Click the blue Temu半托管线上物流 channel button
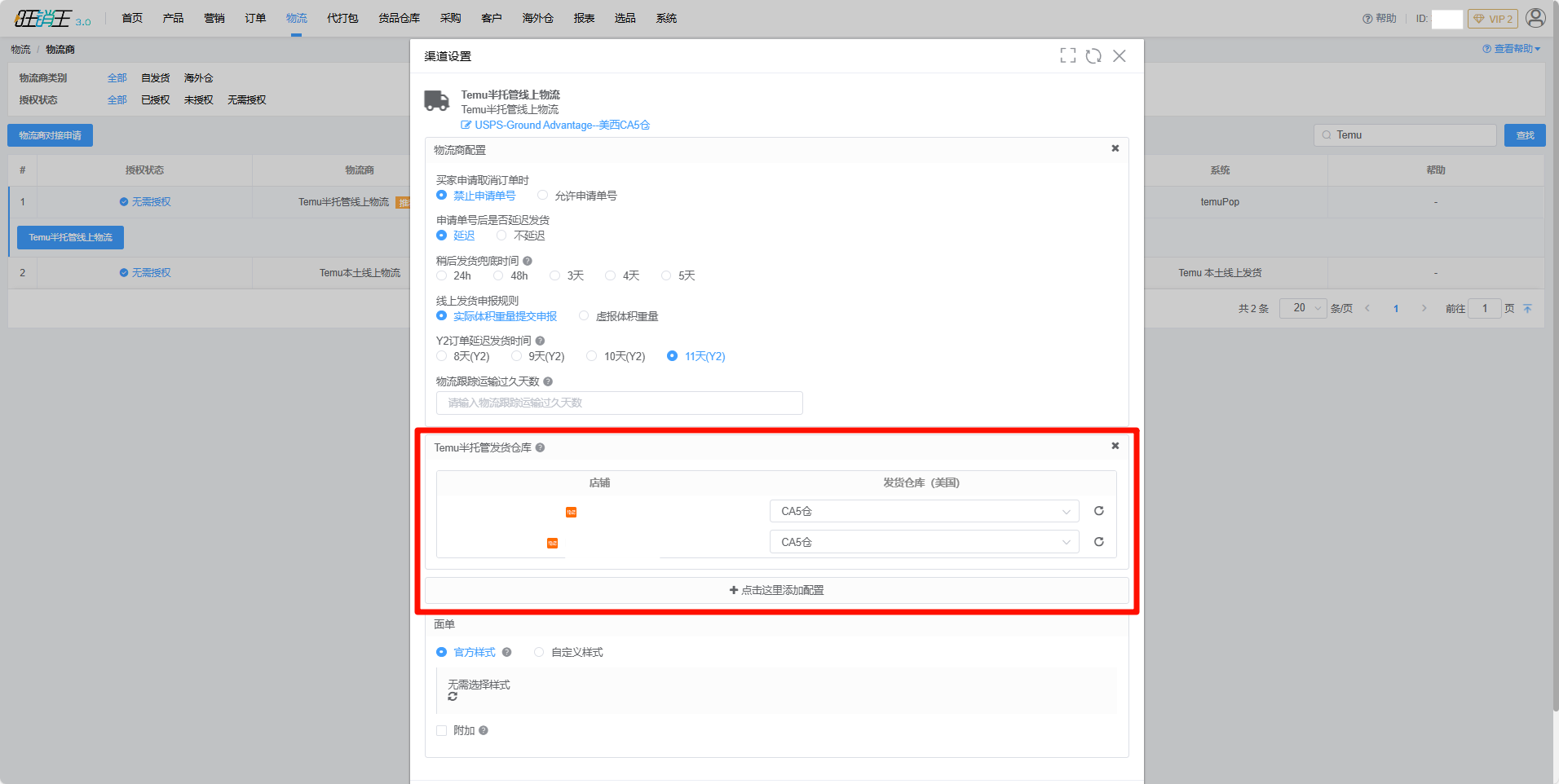The image size is (1559, 784). [70, 237]
